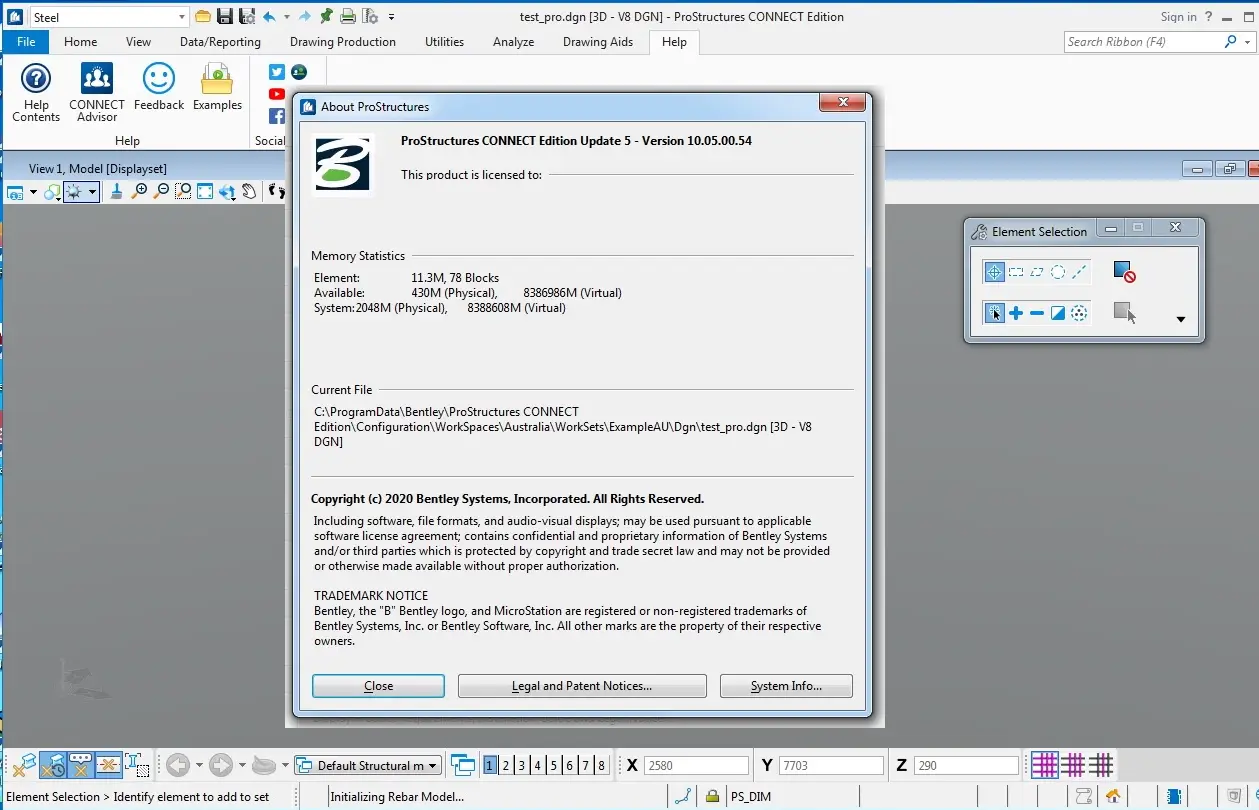1259x810 pixels.
Task: Choose the Subtract selection method minus
Action: [x=1037, y=313]
